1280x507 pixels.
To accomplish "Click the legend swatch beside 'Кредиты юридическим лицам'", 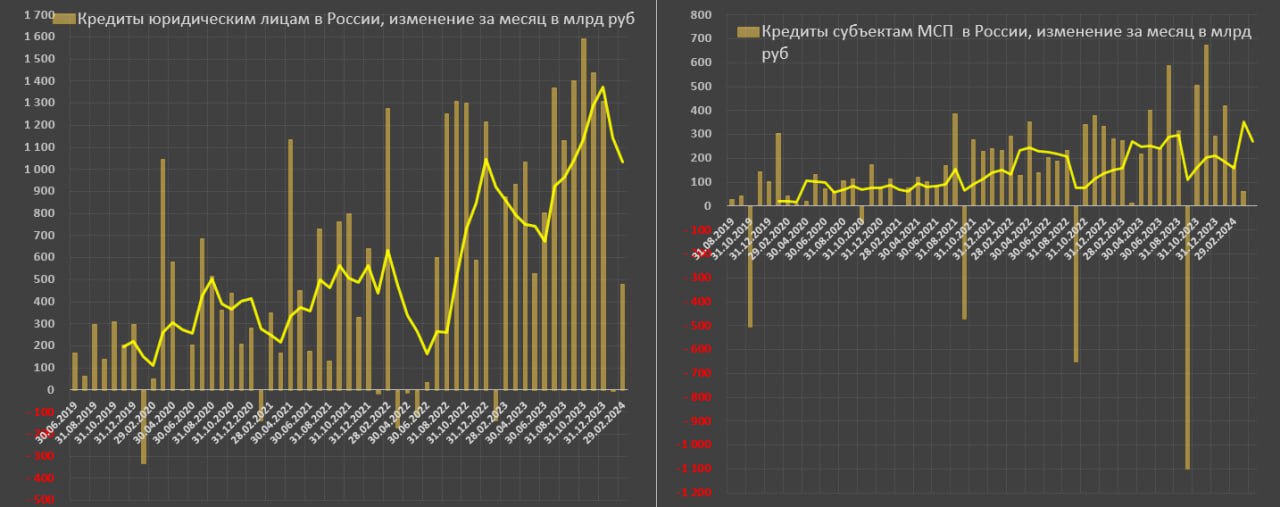I will [64, 19].
